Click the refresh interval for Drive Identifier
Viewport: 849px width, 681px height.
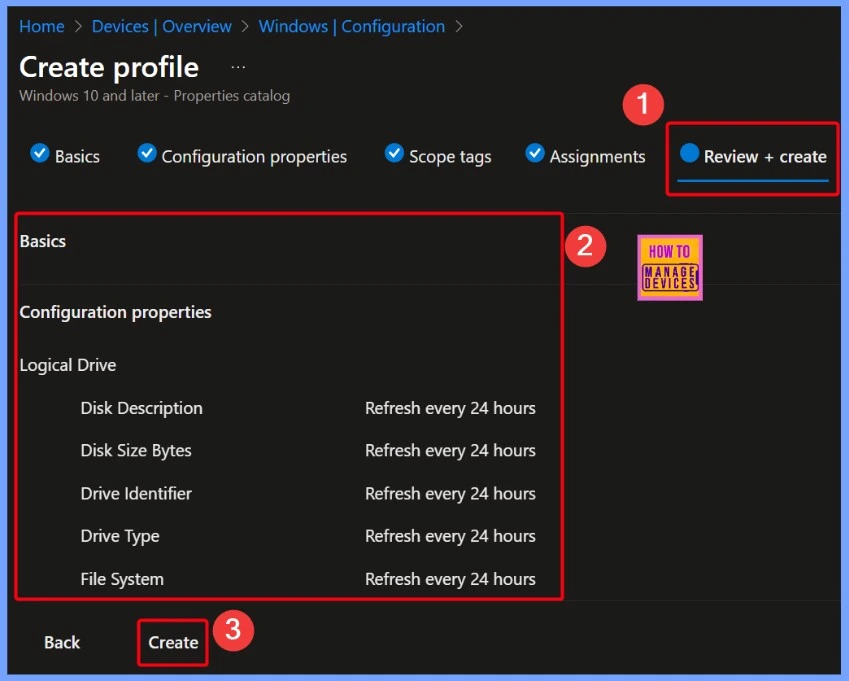450,494
